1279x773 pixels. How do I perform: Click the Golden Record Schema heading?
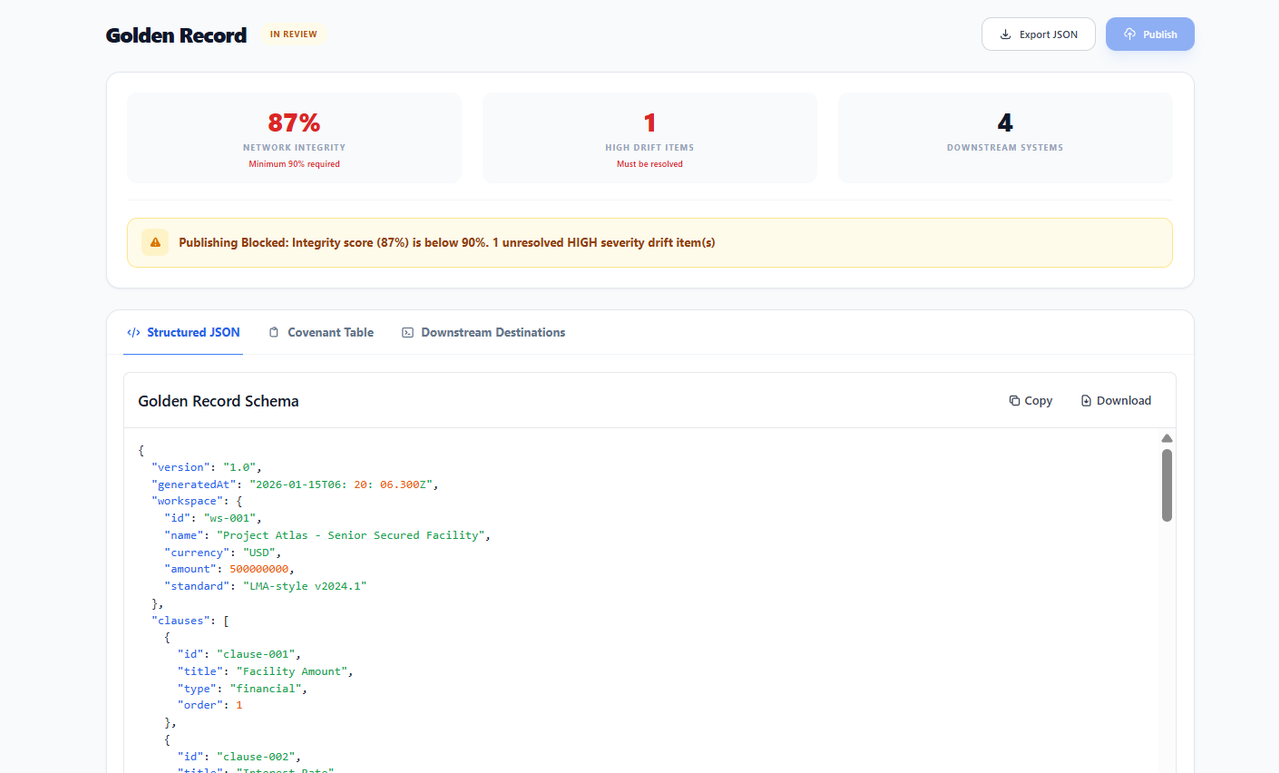click(218, 401)
